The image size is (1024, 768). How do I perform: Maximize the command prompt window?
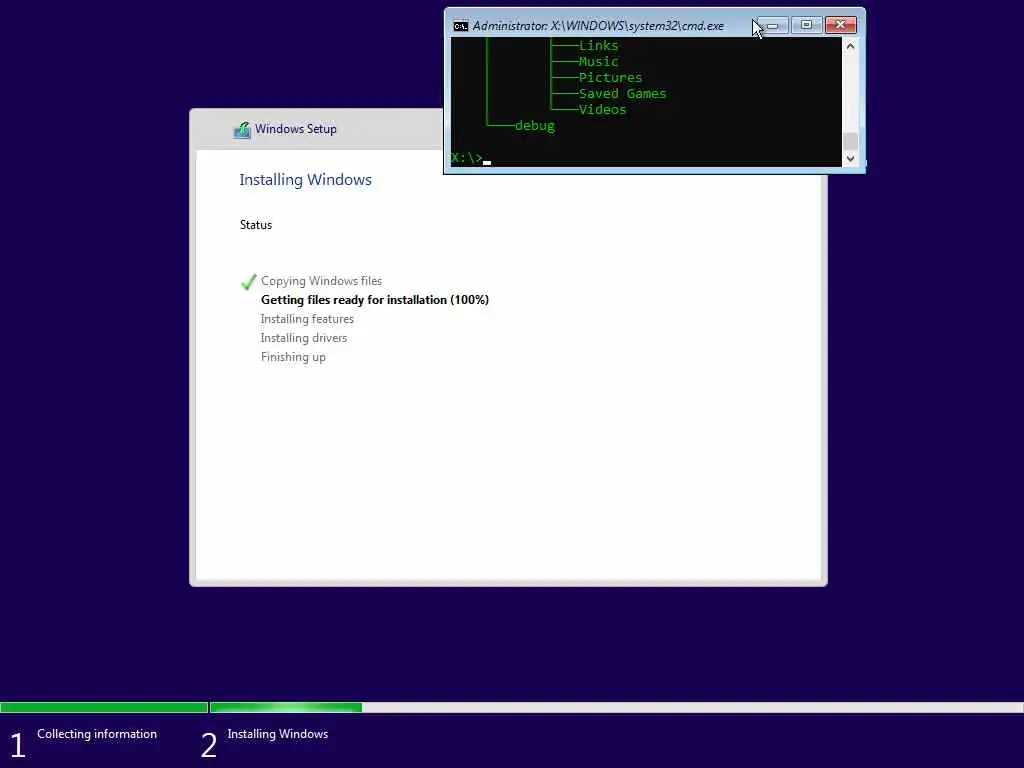(x=807, y=25)
